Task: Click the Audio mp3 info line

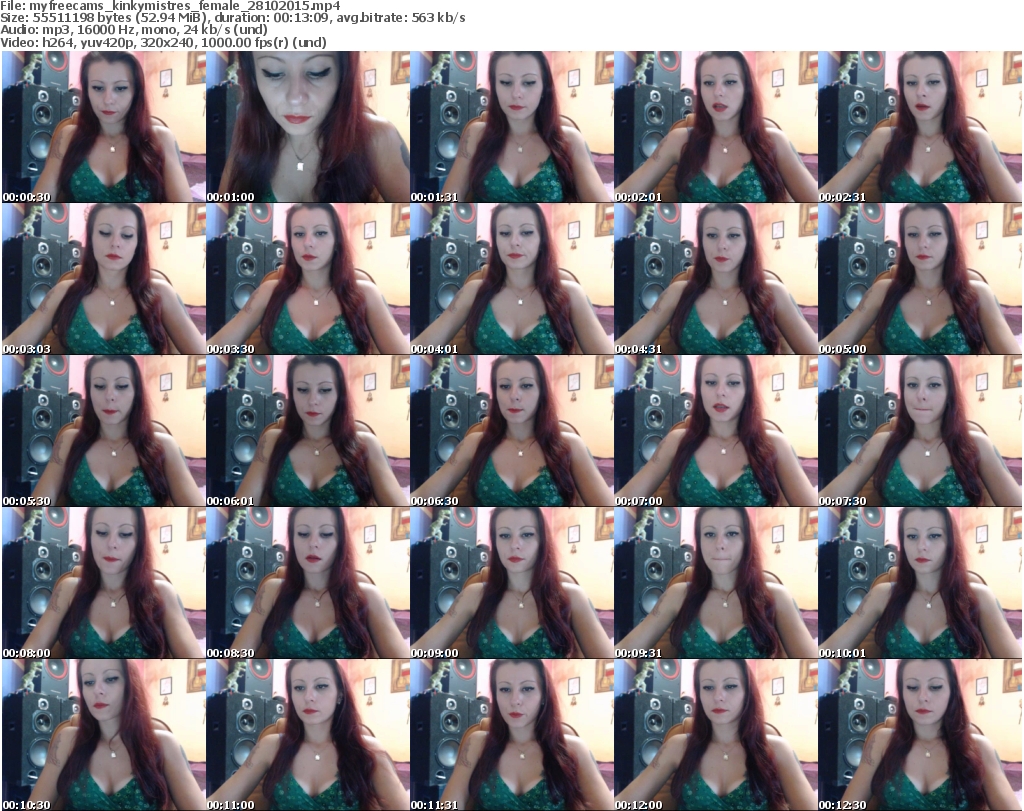Action: pos(134,30)
